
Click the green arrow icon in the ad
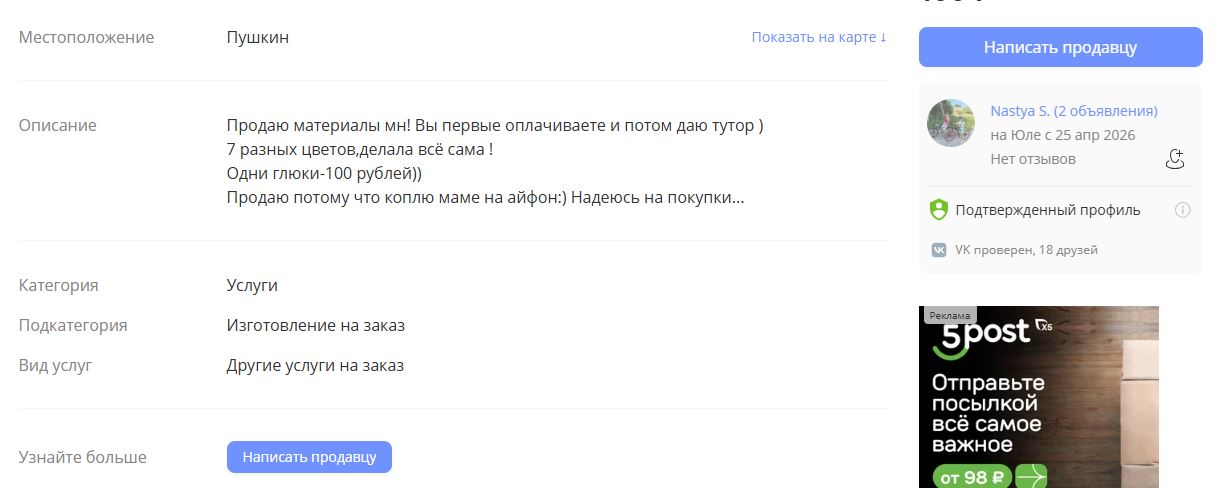(x=1033, y=476)
